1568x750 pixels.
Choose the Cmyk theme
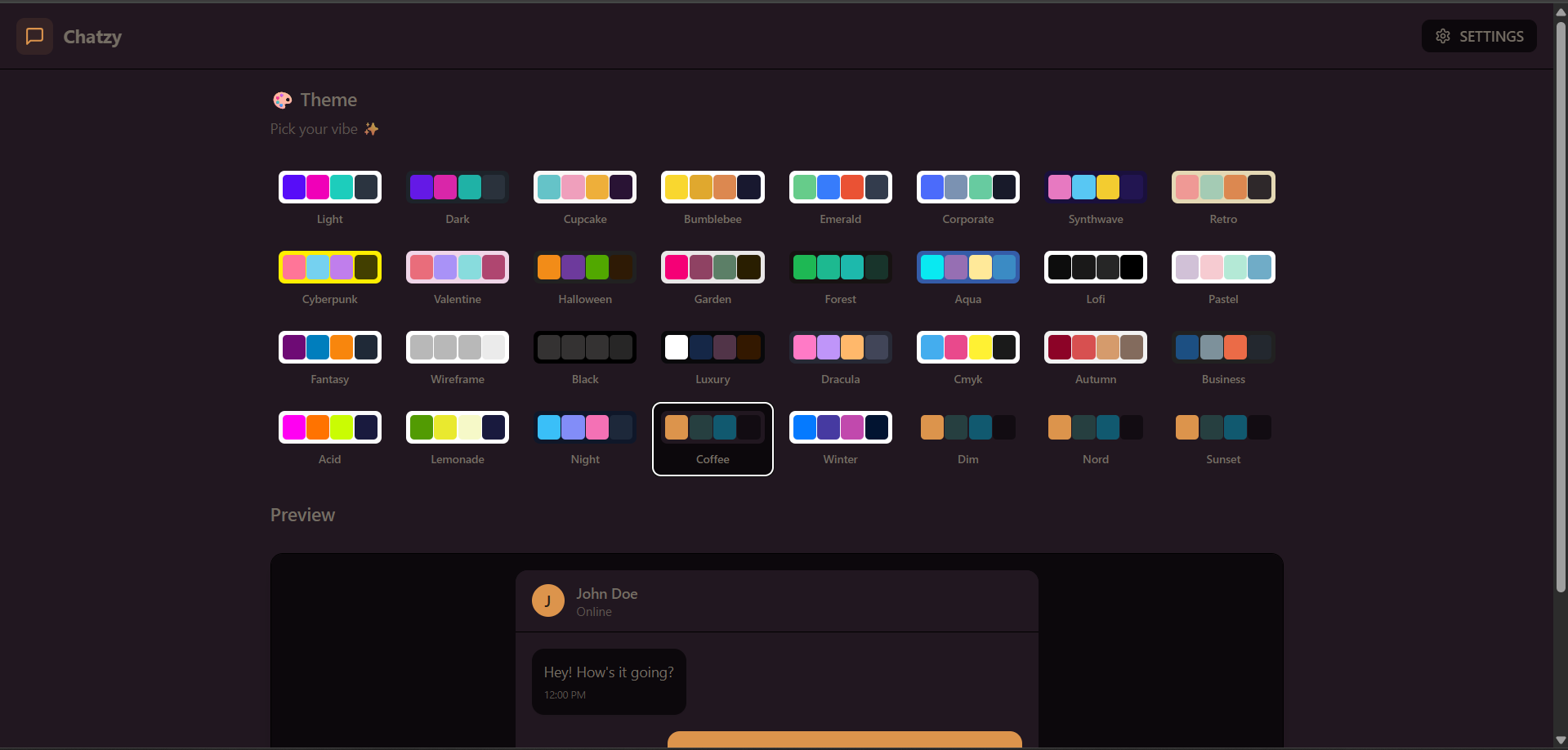968,359
